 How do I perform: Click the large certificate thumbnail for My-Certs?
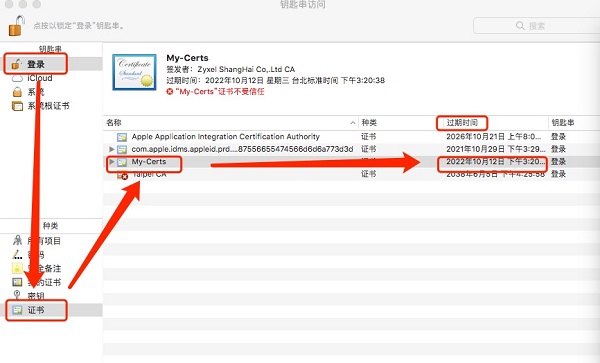coord(134,72)
